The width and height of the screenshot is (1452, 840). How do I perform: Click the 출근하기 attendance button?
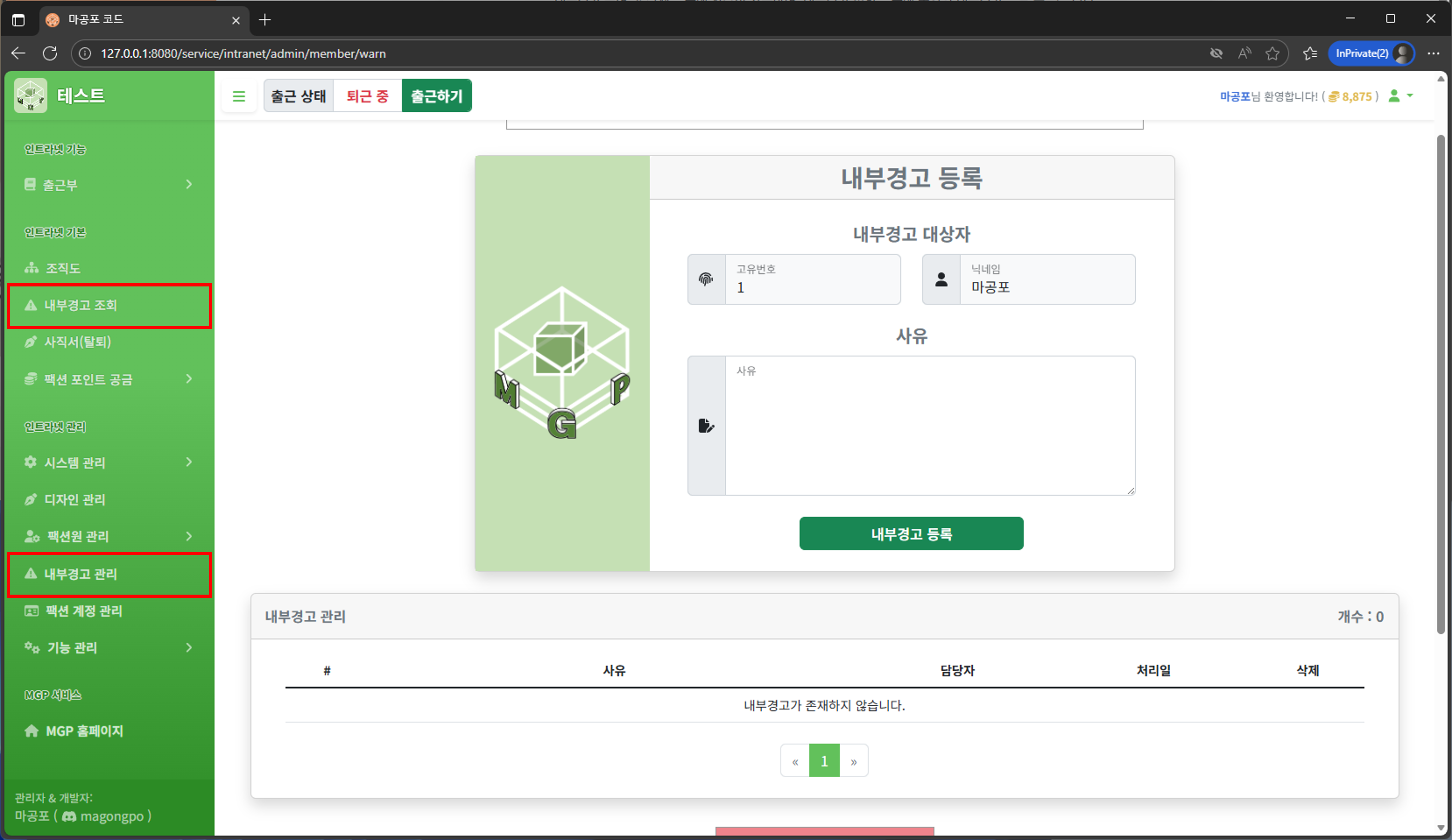pos(436,96)
